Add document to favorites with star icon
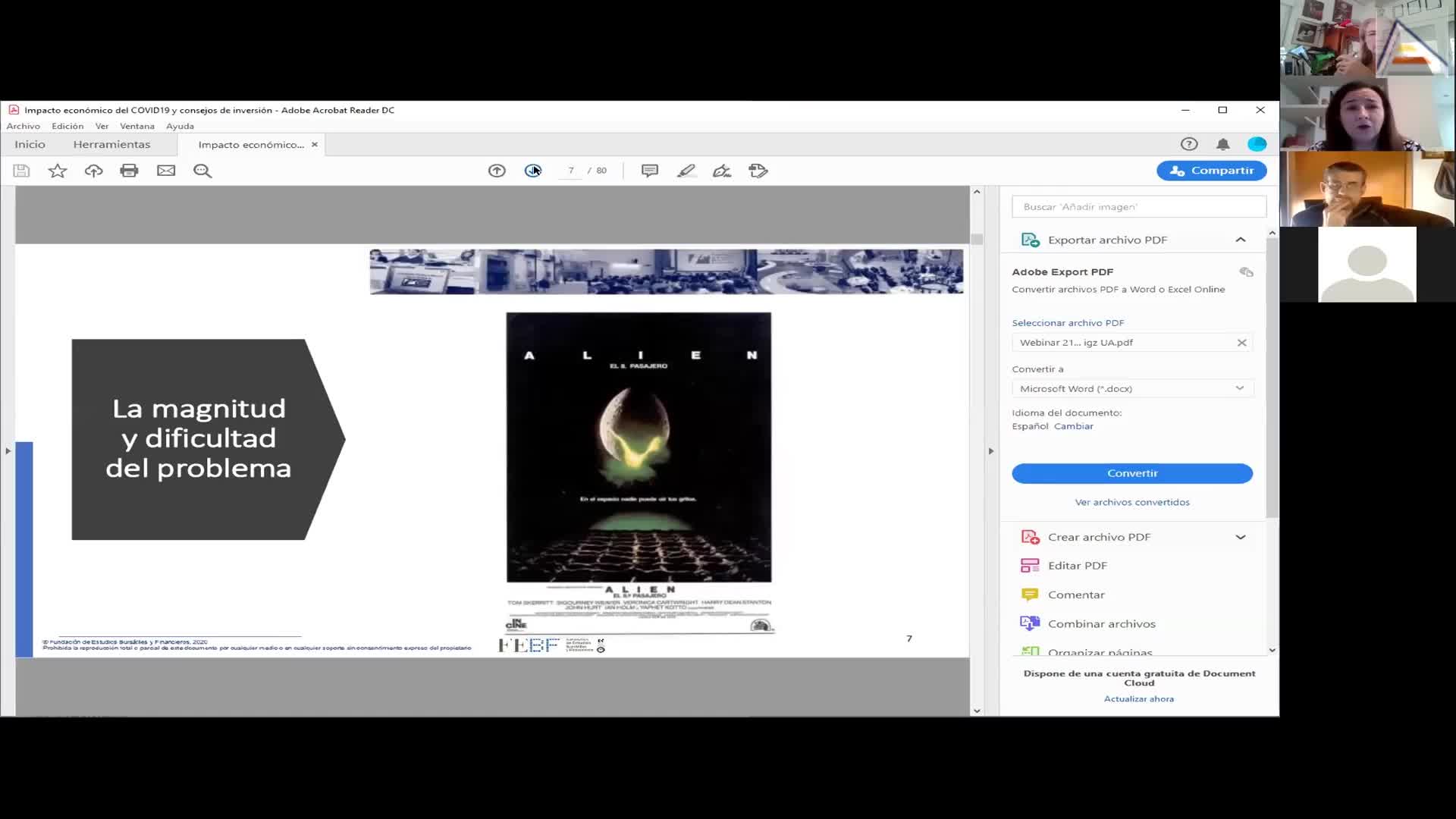1456x819 pixels. pos(58,171)
